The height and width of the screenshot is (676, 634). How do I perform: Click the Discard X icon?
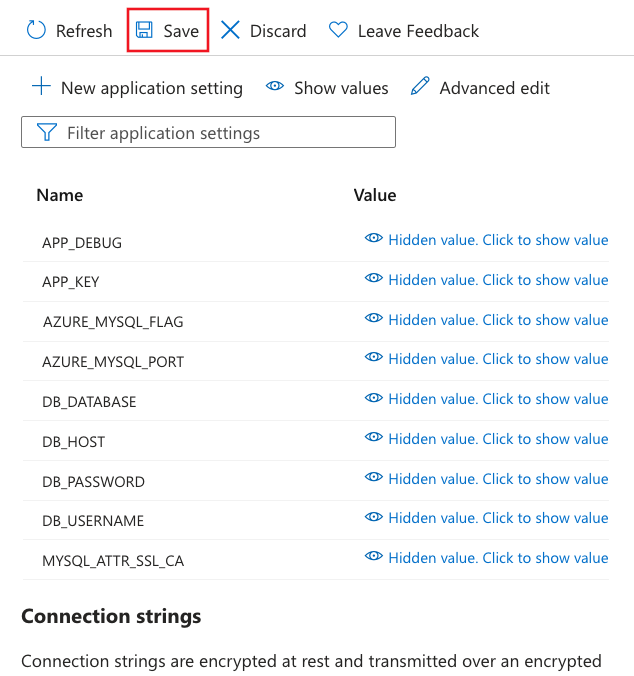coord(230,31)
